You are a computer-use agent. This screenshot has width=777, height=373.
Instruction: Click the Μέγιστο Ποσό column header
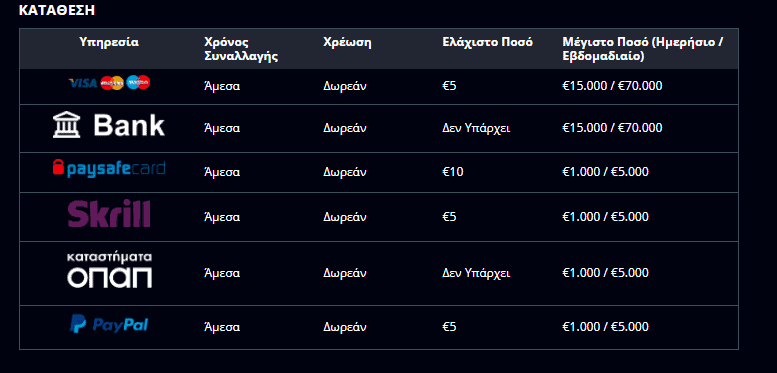[643, 49]
